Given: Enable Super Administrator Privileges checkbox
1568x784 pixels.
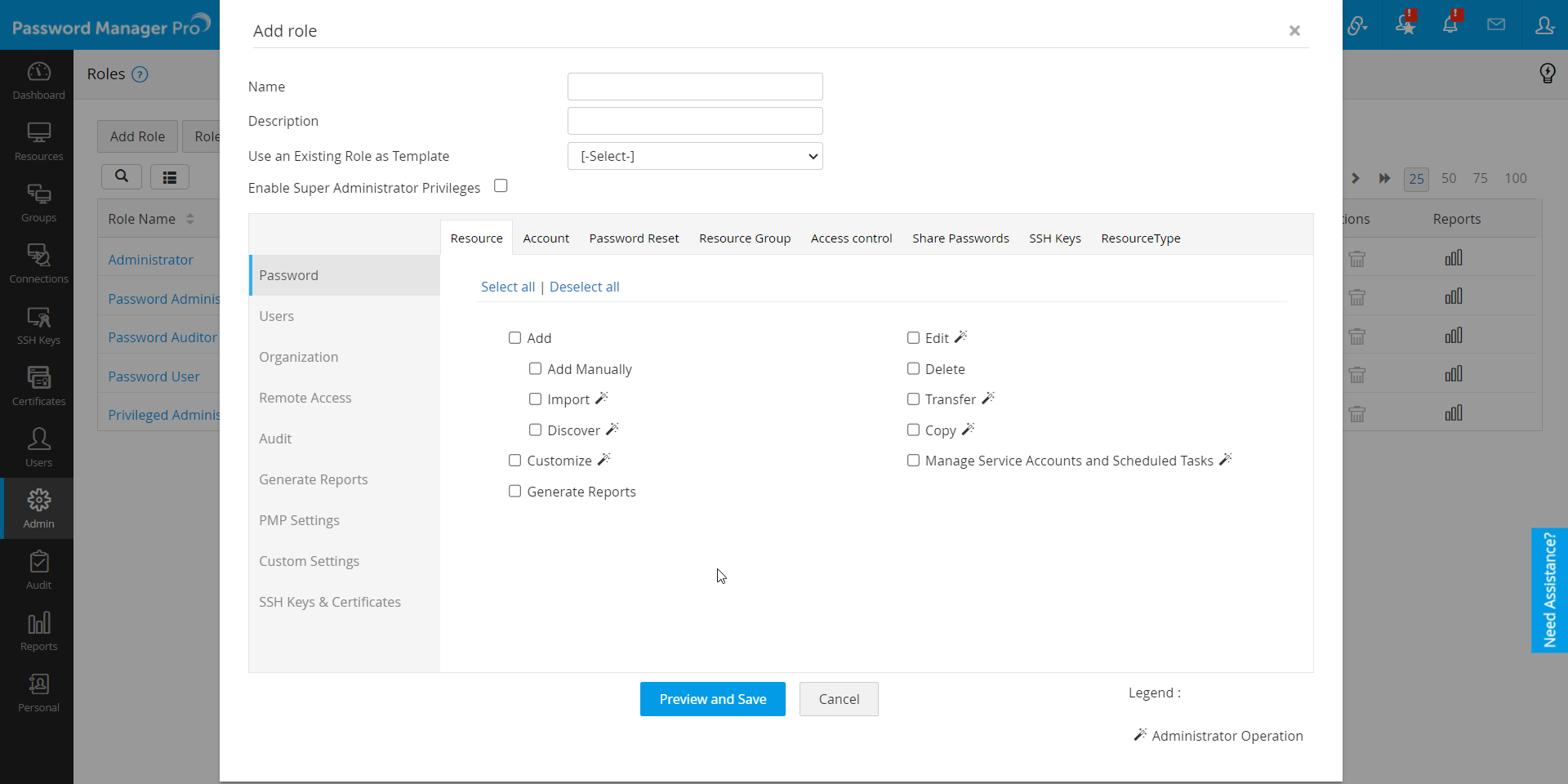Looking at the screenshot, I should [501, 186].
